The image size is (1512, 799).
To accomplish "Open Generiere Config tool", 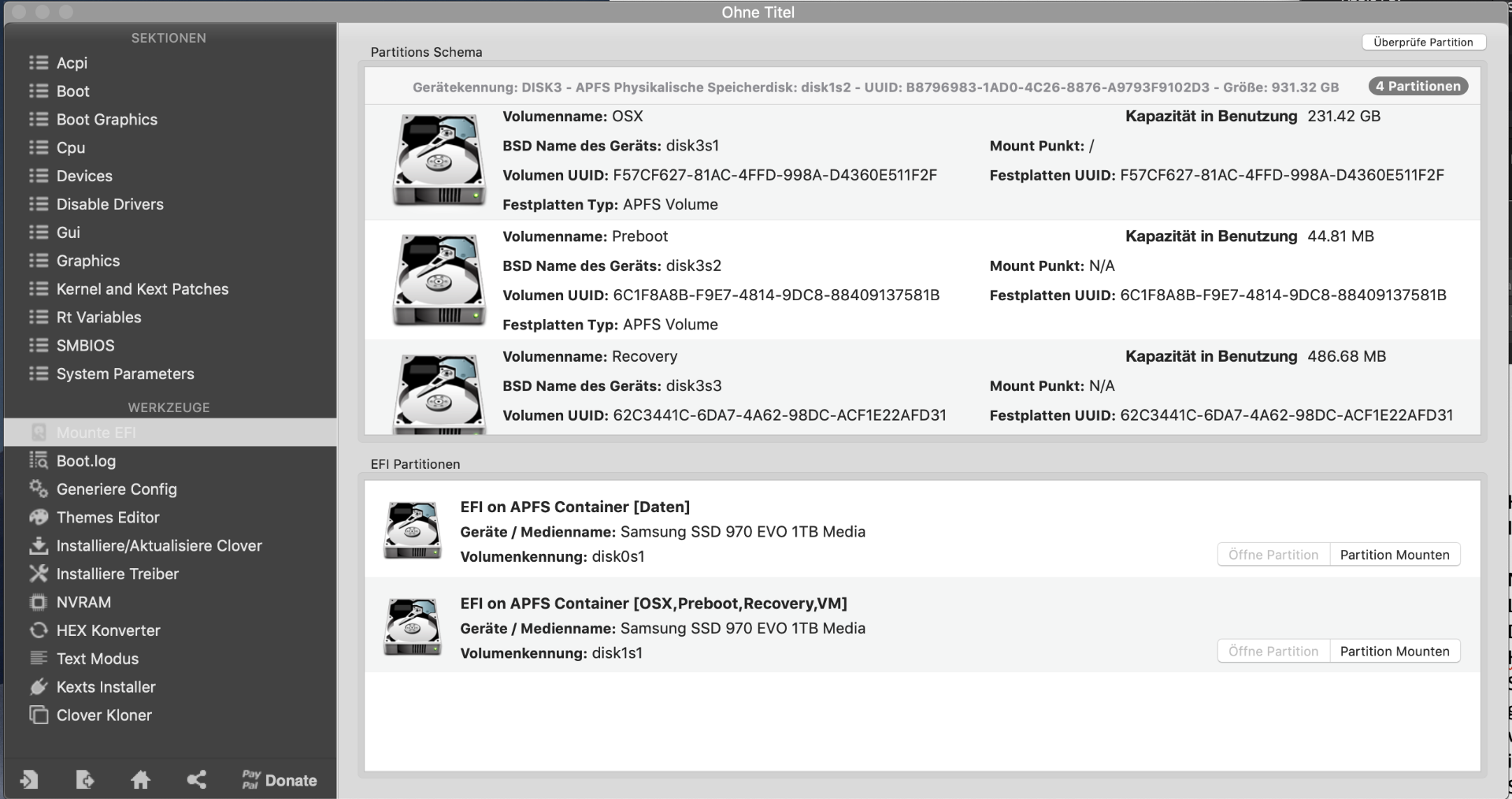I will coord(116,489).
